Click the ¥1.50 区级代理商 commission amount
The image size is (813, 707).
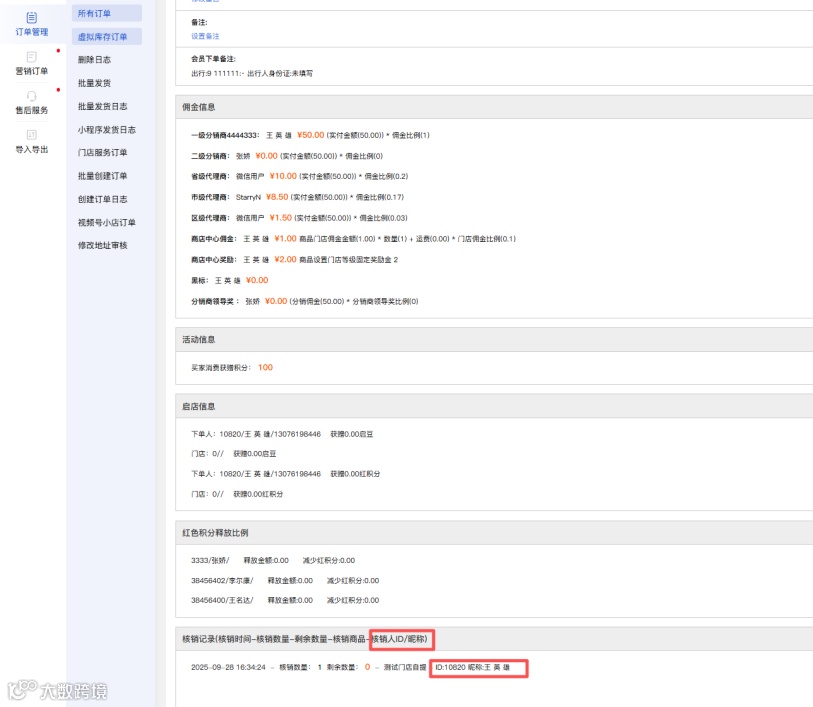281,218
